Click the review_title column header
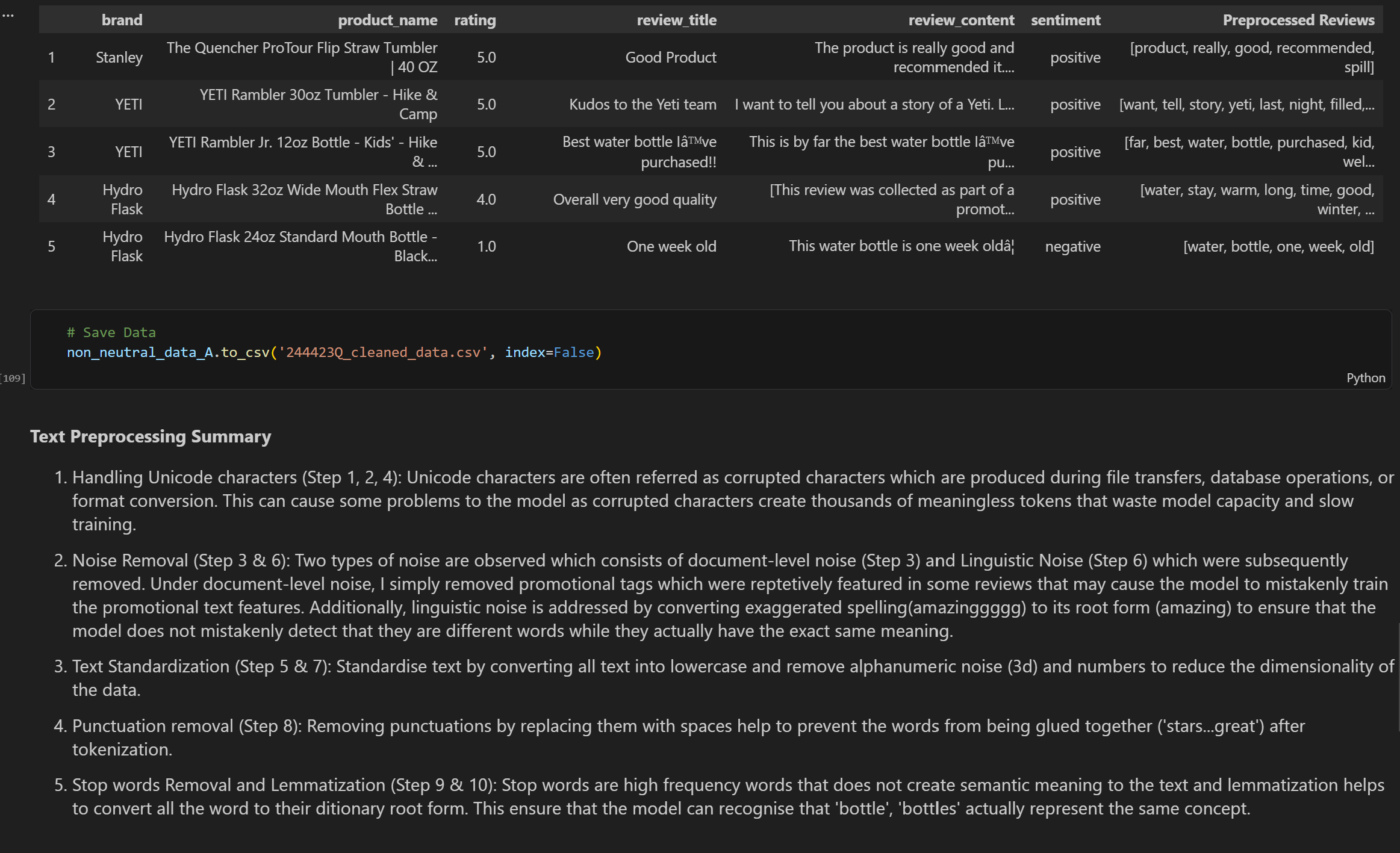1400x853 pixels. click(x=676, y=20)
